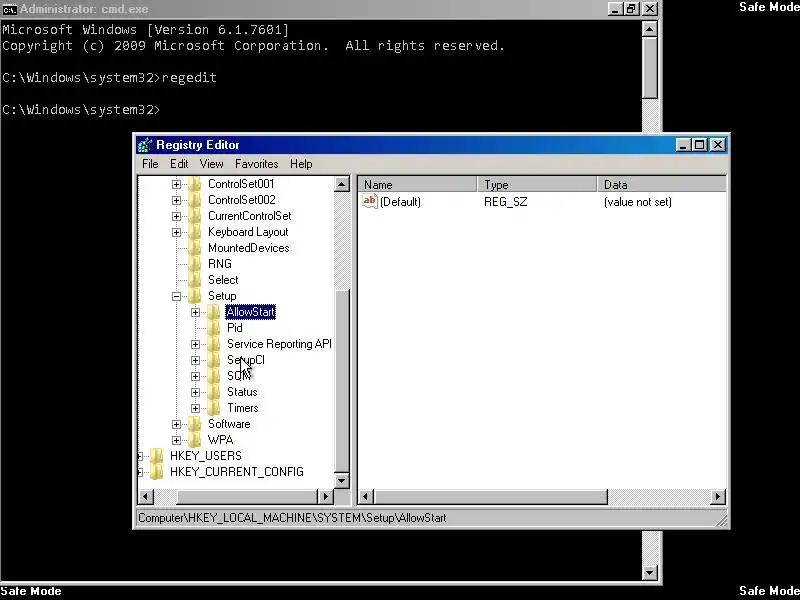Image resolution: width=800 pixels, height=600 pixels.
Task: Expand the AllowStart key
Action: [x=195, y=312]
